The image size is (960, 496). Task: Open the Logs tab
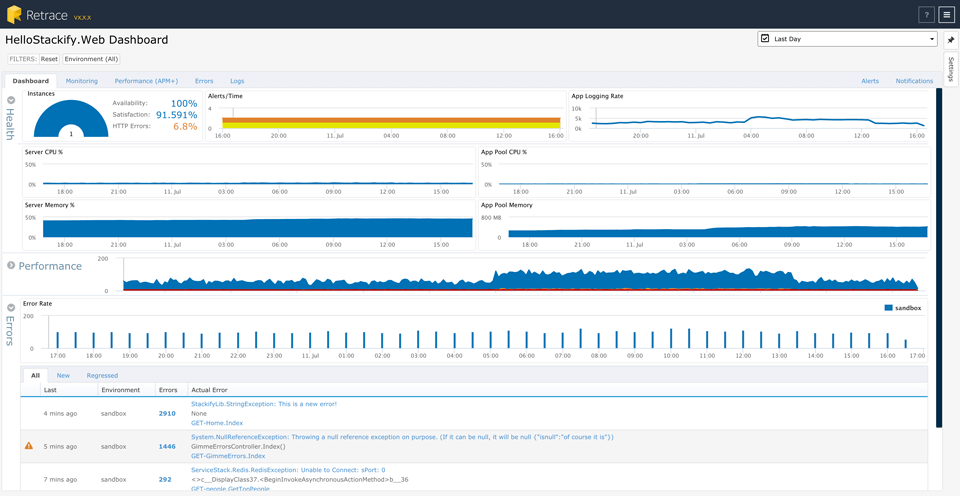point(237,81)
